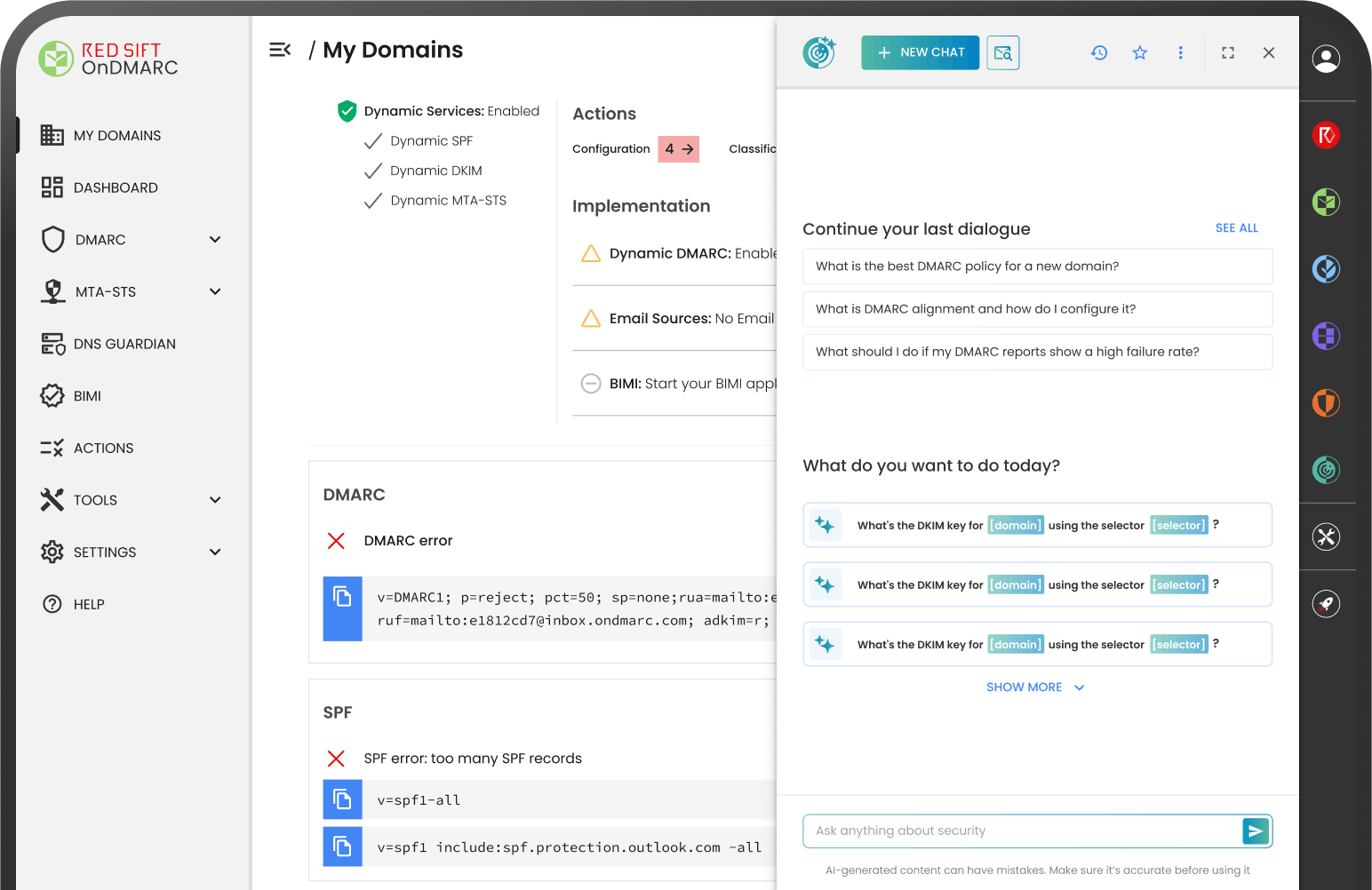
Task: Select the second DKIM key prompt suggestion
Action: pos(1038,584)
